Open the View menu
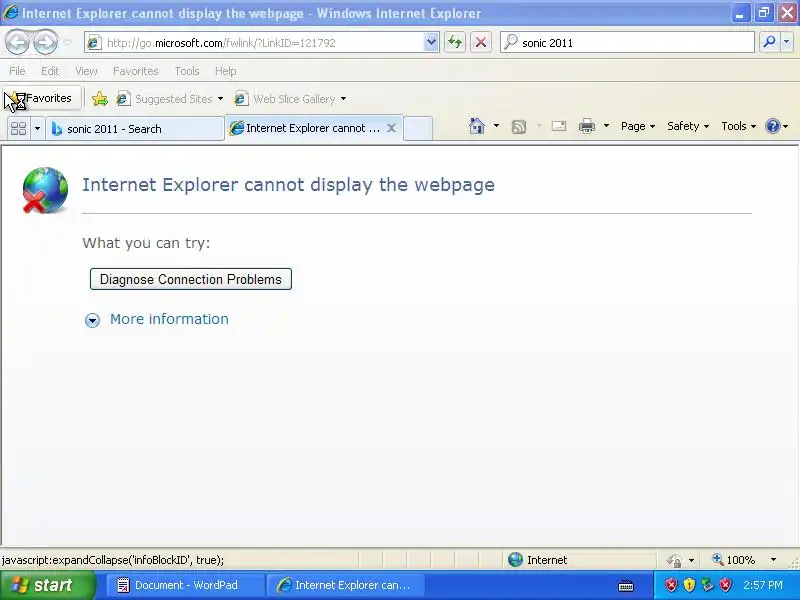800x600 pixels. (x=86, y=71)
